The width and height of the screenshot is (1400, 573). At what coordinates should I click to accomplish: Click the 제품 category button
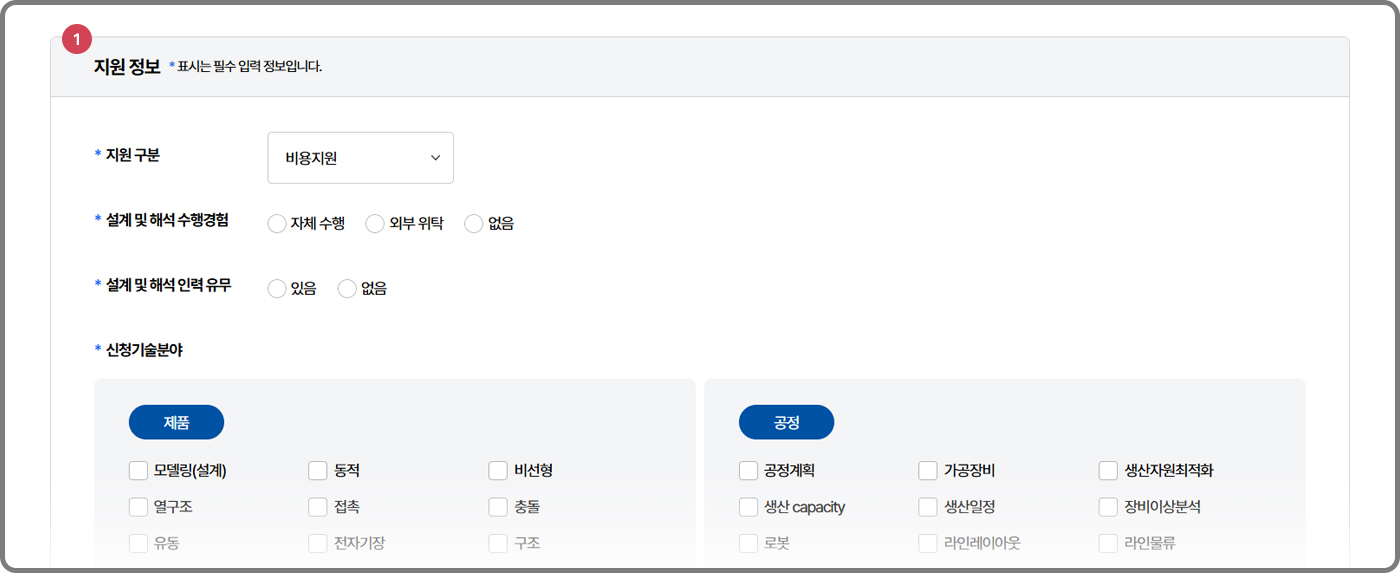pos(176,422)
